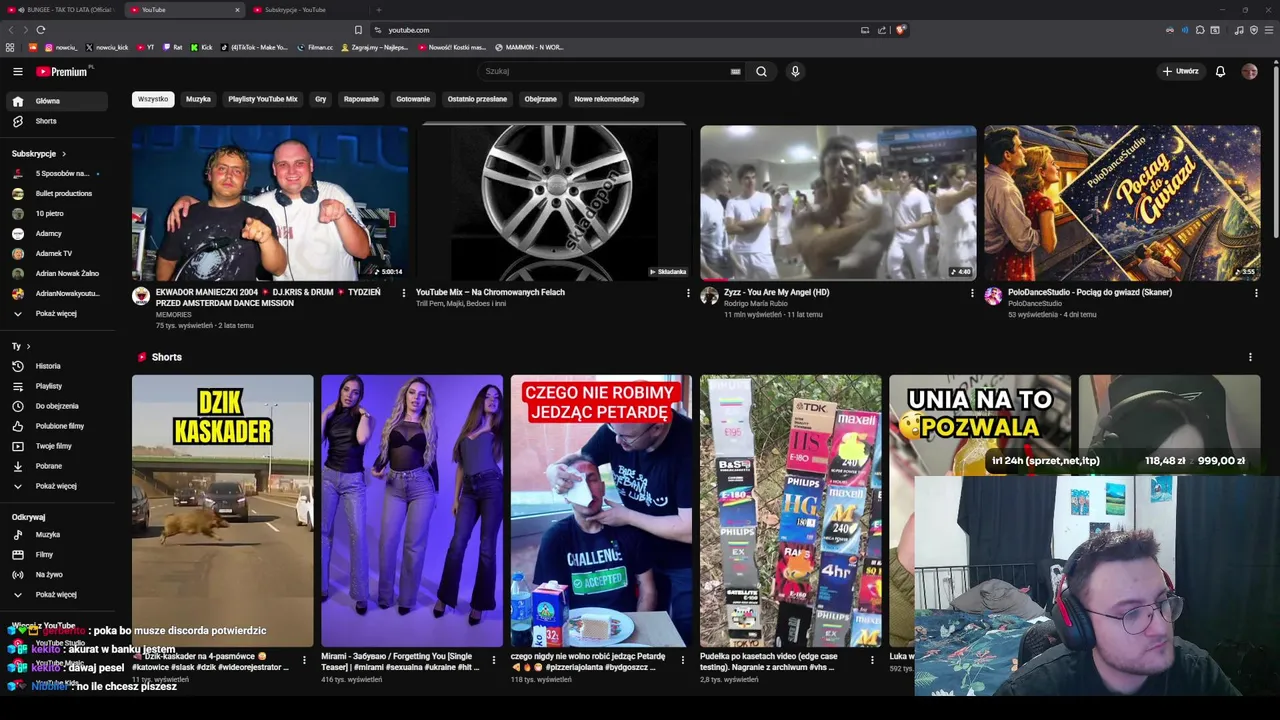Open the EKWADOR MANIECZKI 2004 video thumbnail
Viewport: 1280px width, 720px height.
pyautogui.click(x=270, y=203)
